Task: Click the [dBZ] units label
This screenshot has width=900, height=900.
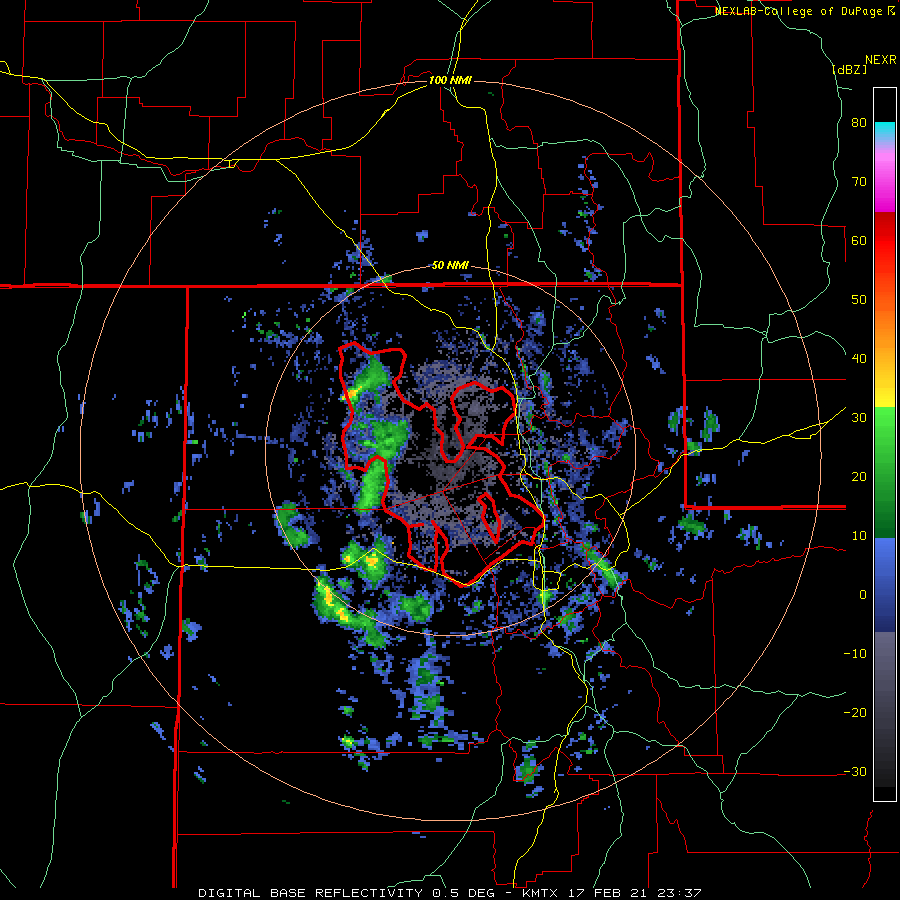Action: coord(849,69)
